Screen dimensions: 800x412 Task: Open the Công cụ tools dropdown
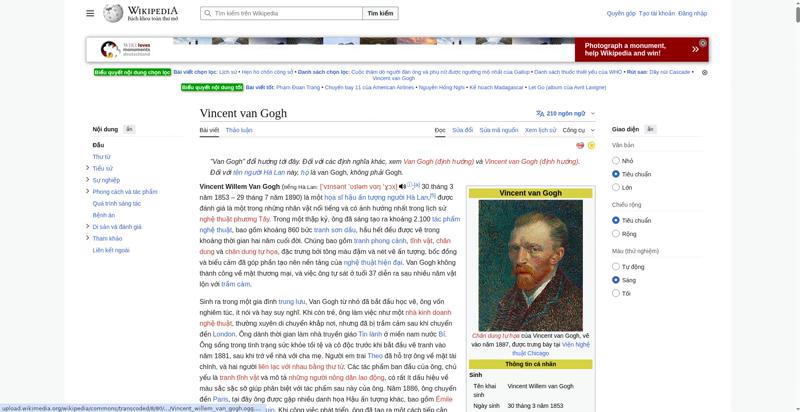tap(579, 130)
